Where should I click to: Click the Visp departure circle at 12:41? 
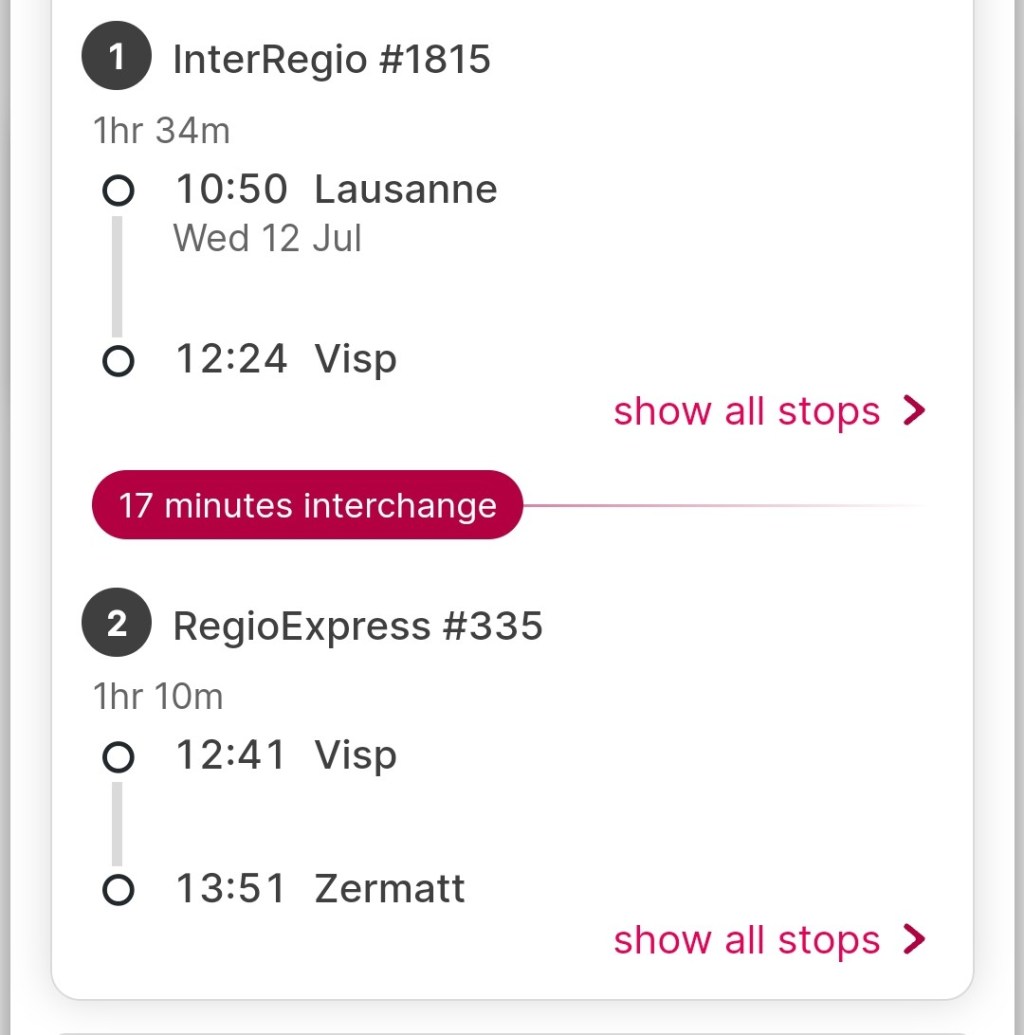(x=118, y=757)
